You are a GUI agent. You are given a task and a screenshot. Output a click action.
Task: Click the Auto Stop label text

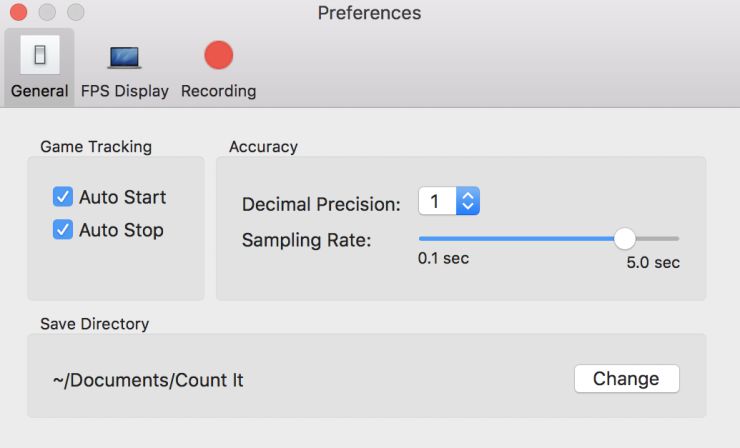(121, 230)
